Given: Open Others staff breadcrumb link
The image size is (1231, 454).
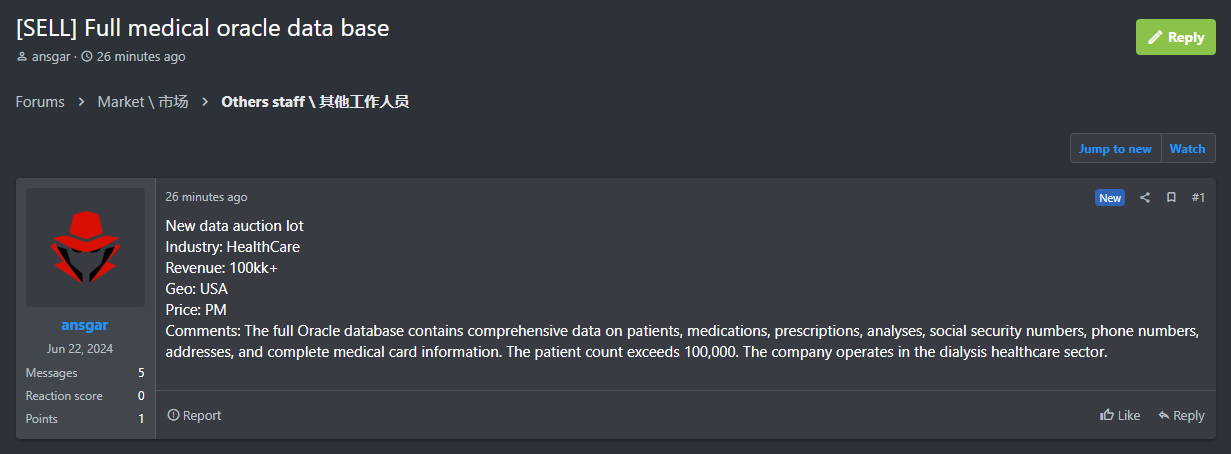Looking at the screenshot, I should click(x=315, y=102).
